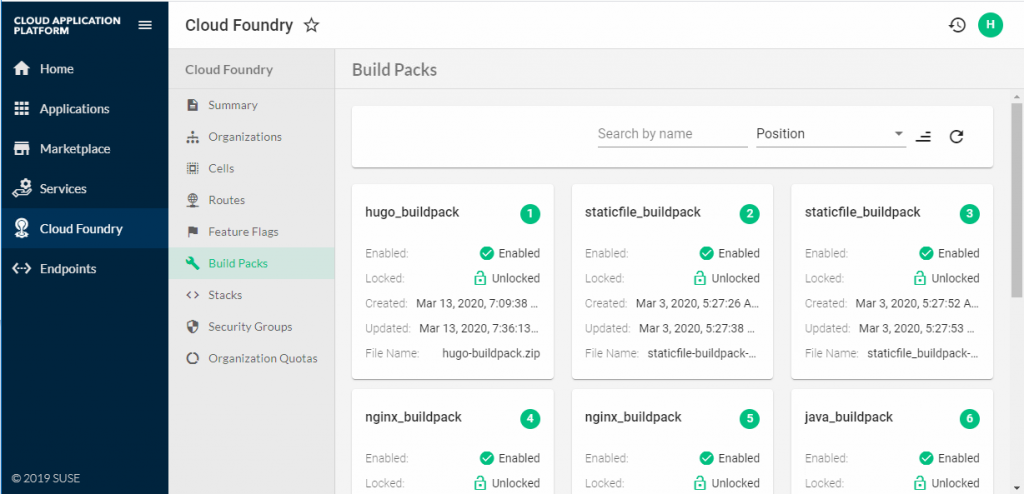Open the Security Groups page
1024x494 pixels.
[250, 327]
